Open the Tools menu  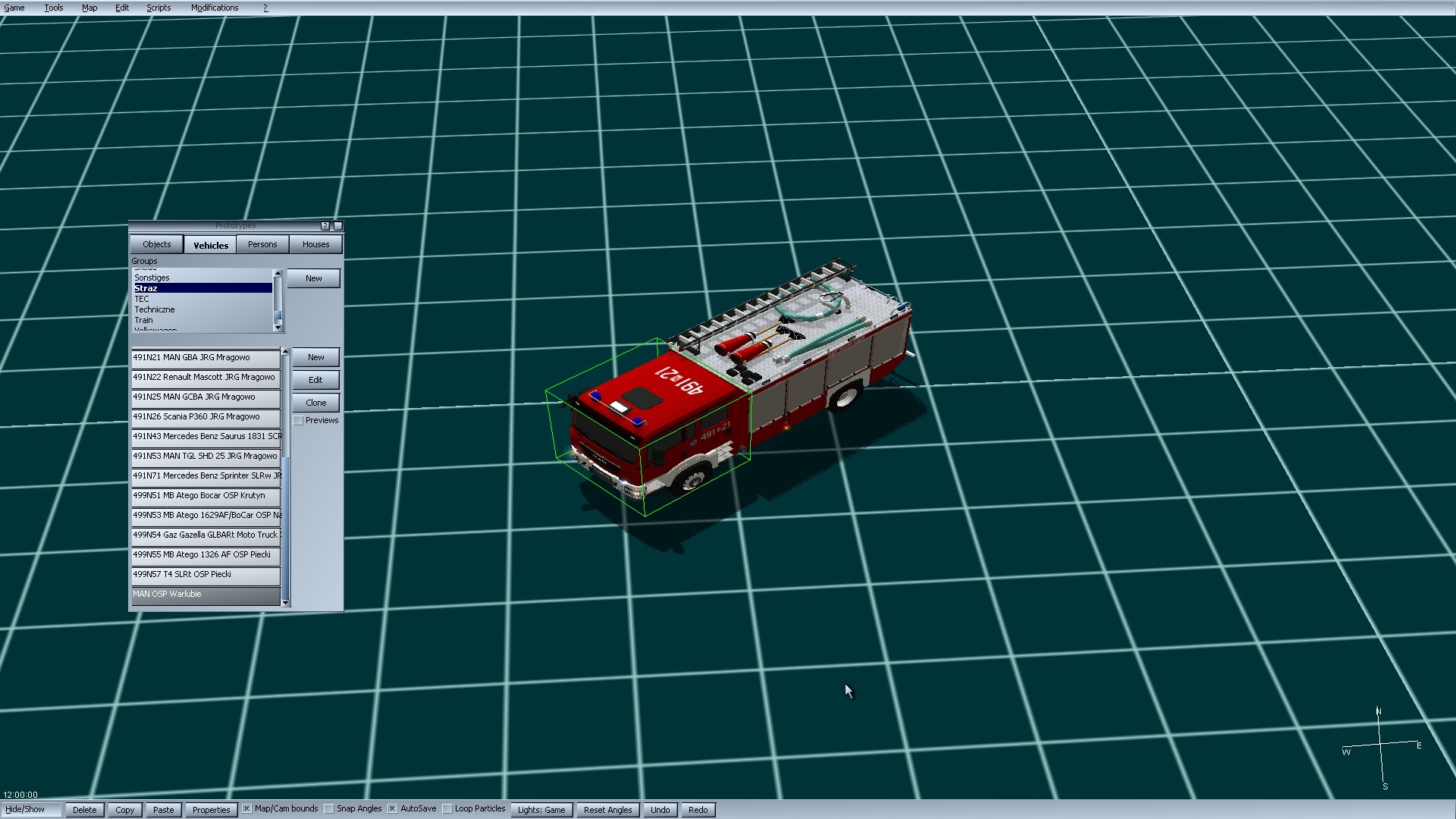(53, 8)
